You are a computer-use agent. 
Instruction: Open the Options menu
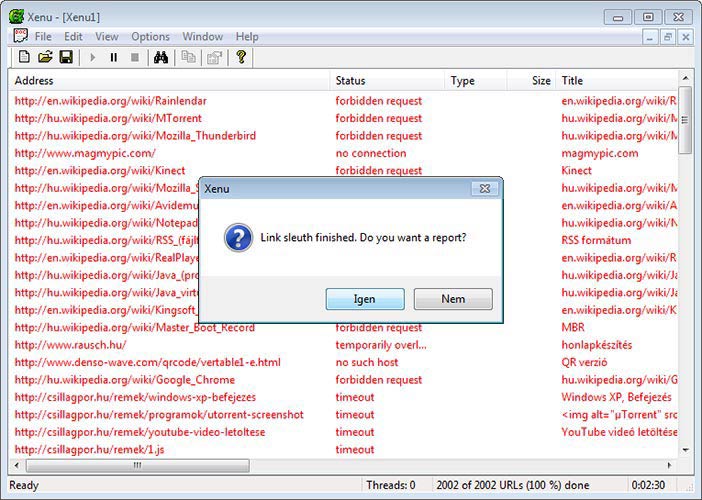click(150, 37)
